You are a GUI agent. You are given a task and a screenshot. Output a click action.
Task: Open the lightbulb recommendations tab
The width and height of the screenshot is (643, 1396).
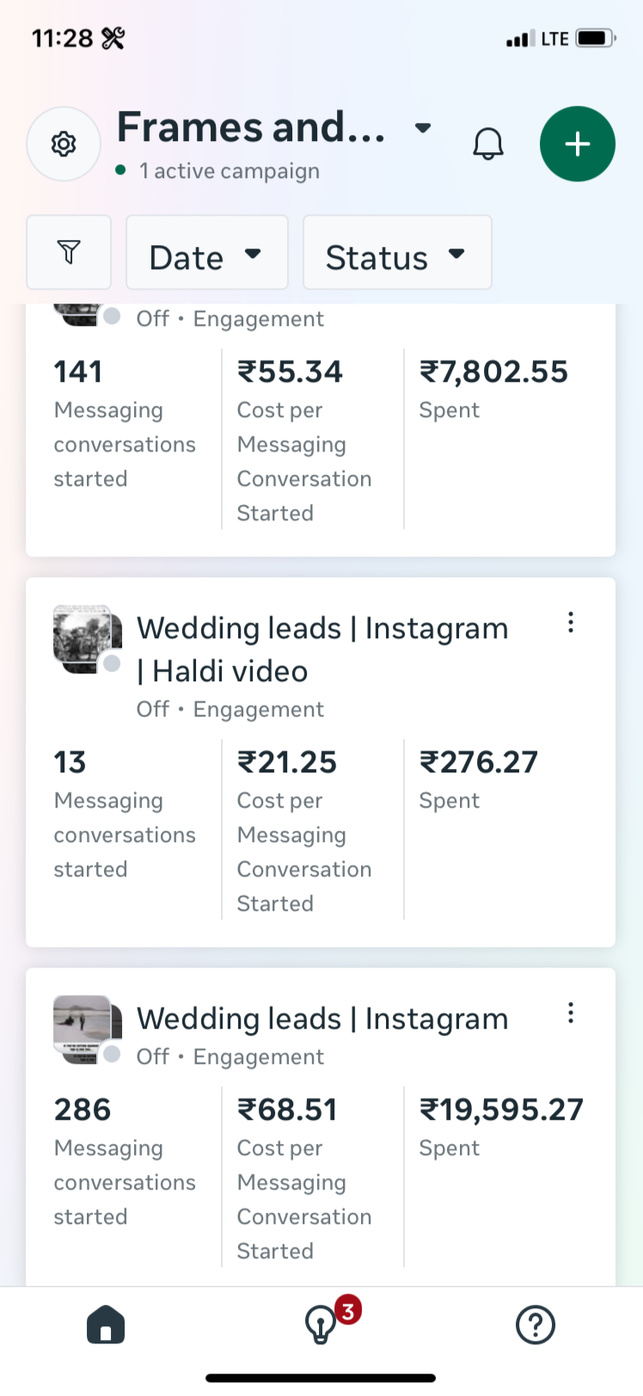point(320,1326)
